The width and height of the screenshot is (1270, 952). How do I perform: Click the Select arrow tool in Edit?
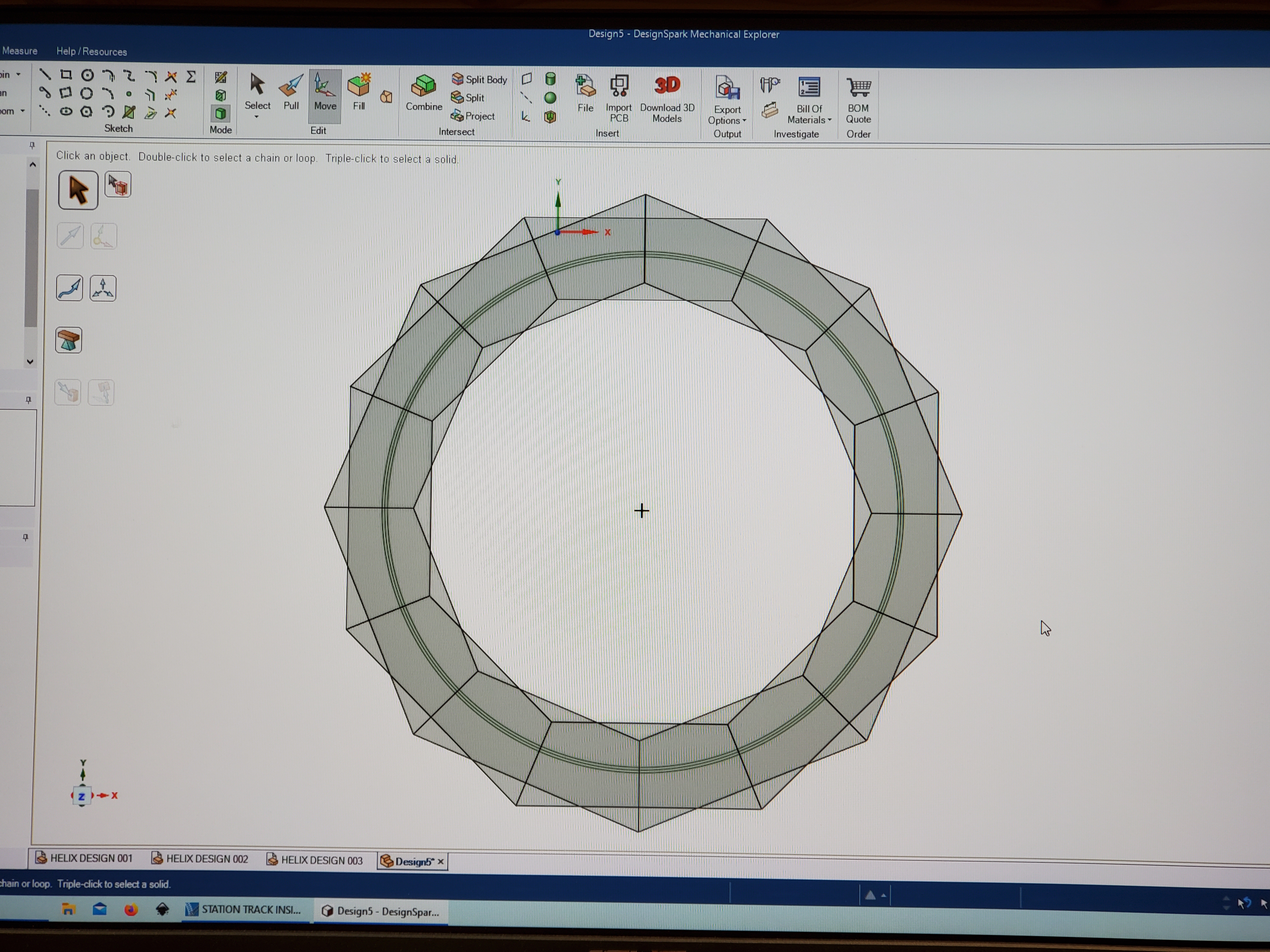click(x=257, y=92)
